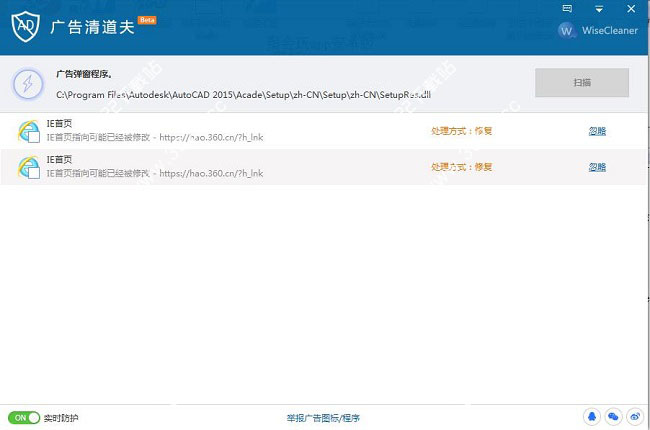Image resolution: width=650 pixels, height=430 pixels.
Task: Click the lightning scan status icon
Action: point(28,84)
